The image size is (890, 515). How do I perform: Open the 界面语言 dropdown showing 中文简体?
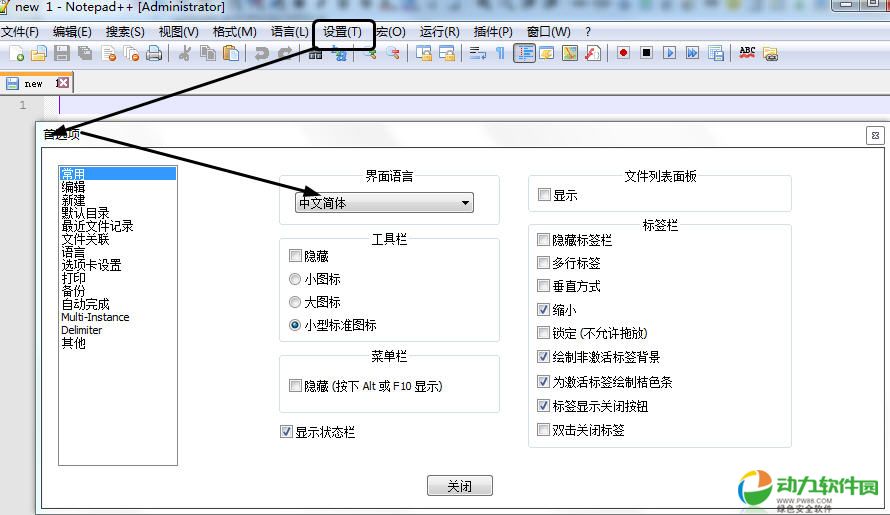click(x=386, y=203)
